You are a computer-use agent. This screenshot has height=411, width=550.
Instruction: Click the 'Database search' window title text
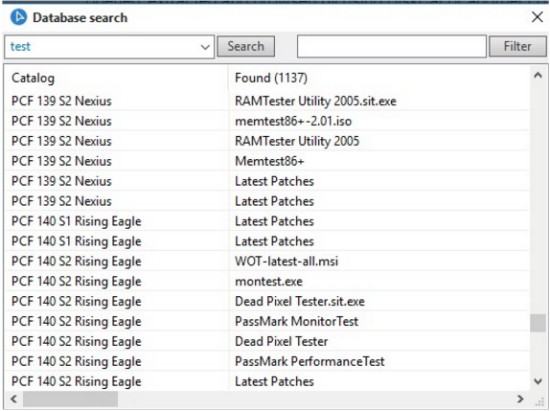pyautogui.click(x=80, y=18)
